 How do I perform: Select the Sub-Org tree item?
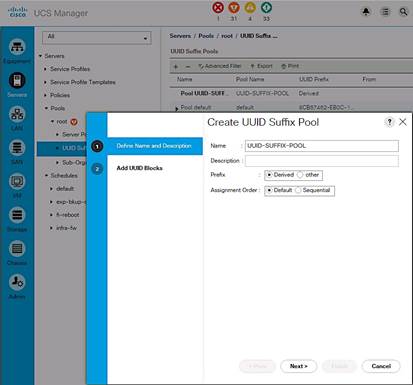[74, 162]
